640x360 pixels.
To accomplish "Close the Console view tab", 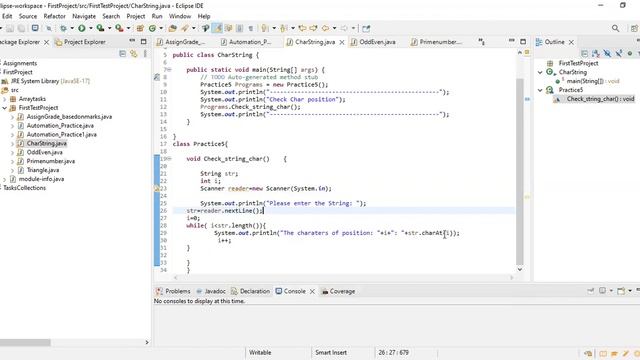I will 312,291.
